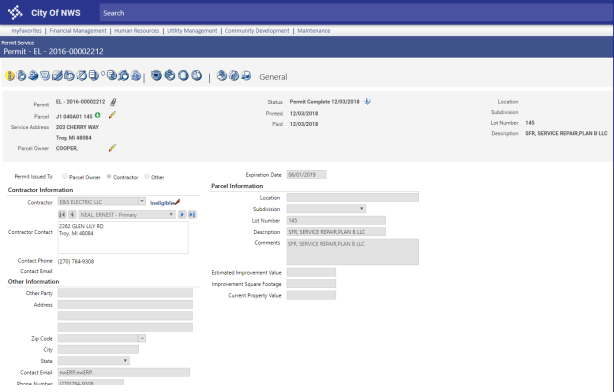Screen dimensions: 614x392
Task: Click the Other Information section heading
Action: click(x=33, y=282)
